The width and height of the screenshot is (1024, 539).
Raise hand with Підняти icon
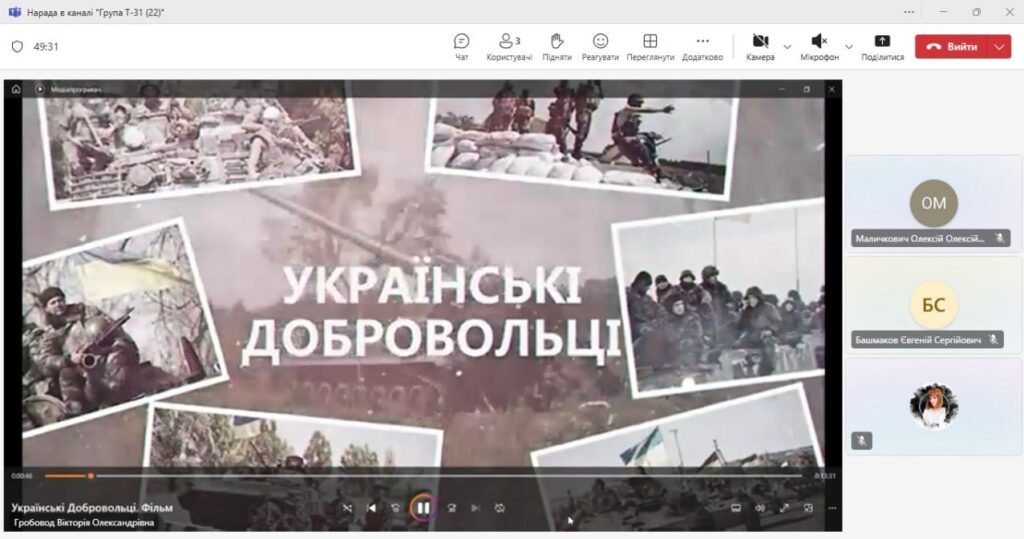(x=557, y=46)
